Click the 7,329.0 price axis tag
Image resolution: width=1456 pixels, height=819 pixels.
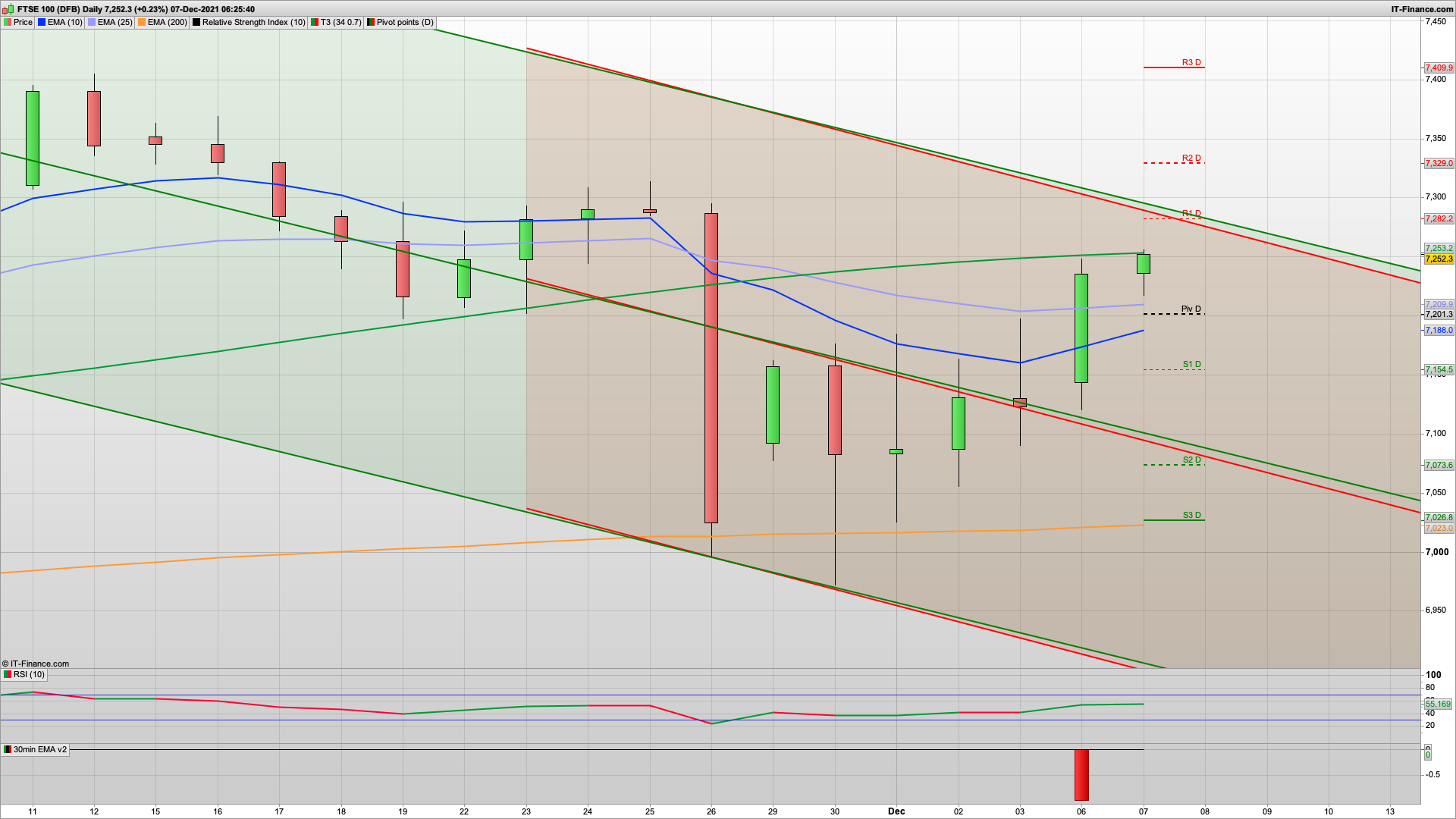(x=1439, y=163)
